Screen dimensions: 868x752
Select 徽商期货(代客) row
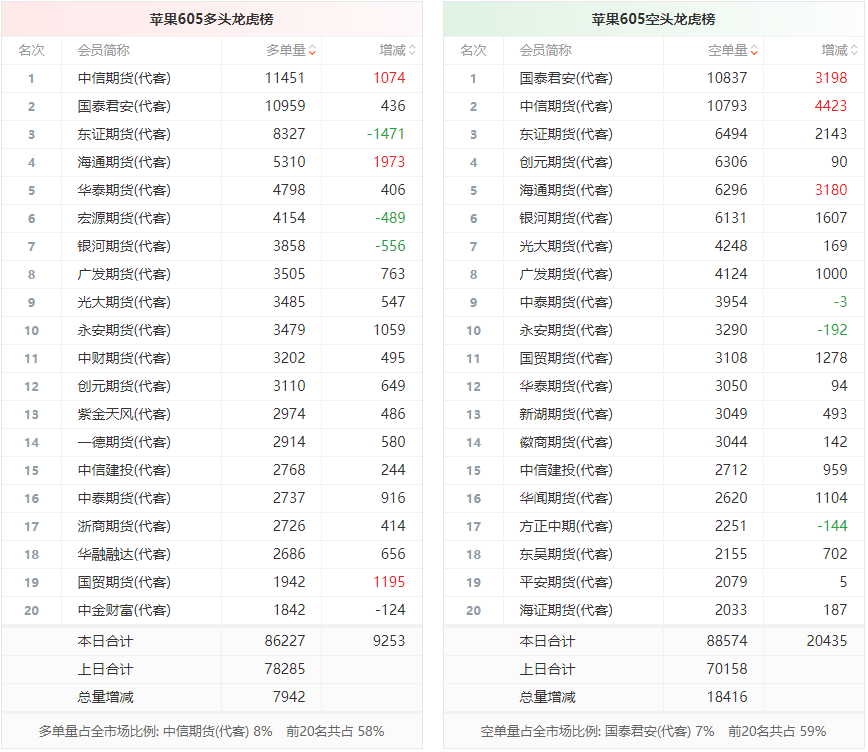tap(654, 442)
